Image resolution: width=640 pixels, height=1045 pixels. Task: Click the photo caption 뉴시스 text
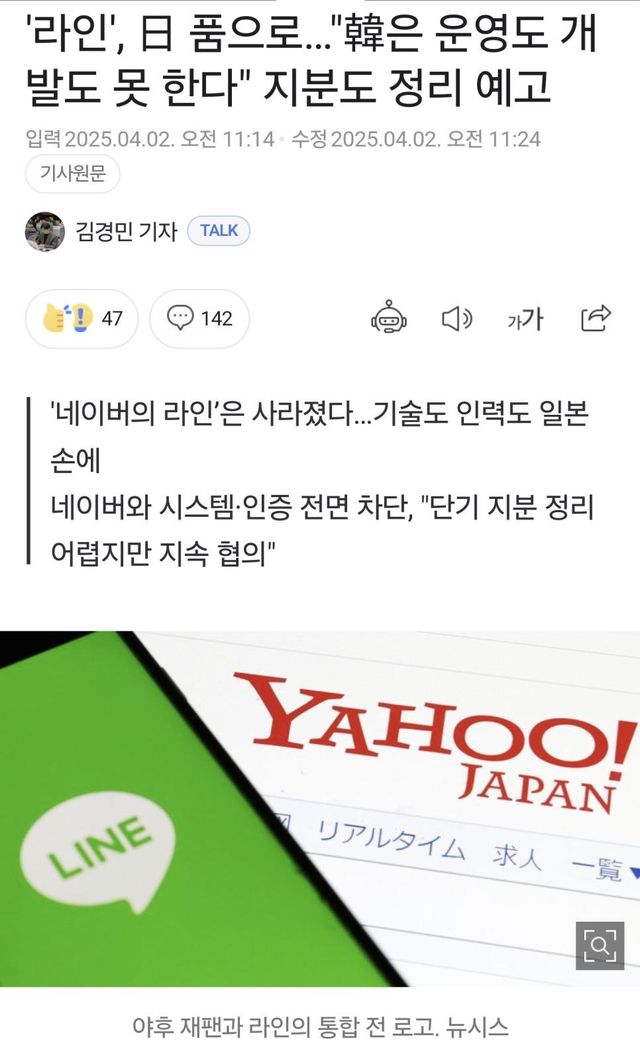(477, 1026)
